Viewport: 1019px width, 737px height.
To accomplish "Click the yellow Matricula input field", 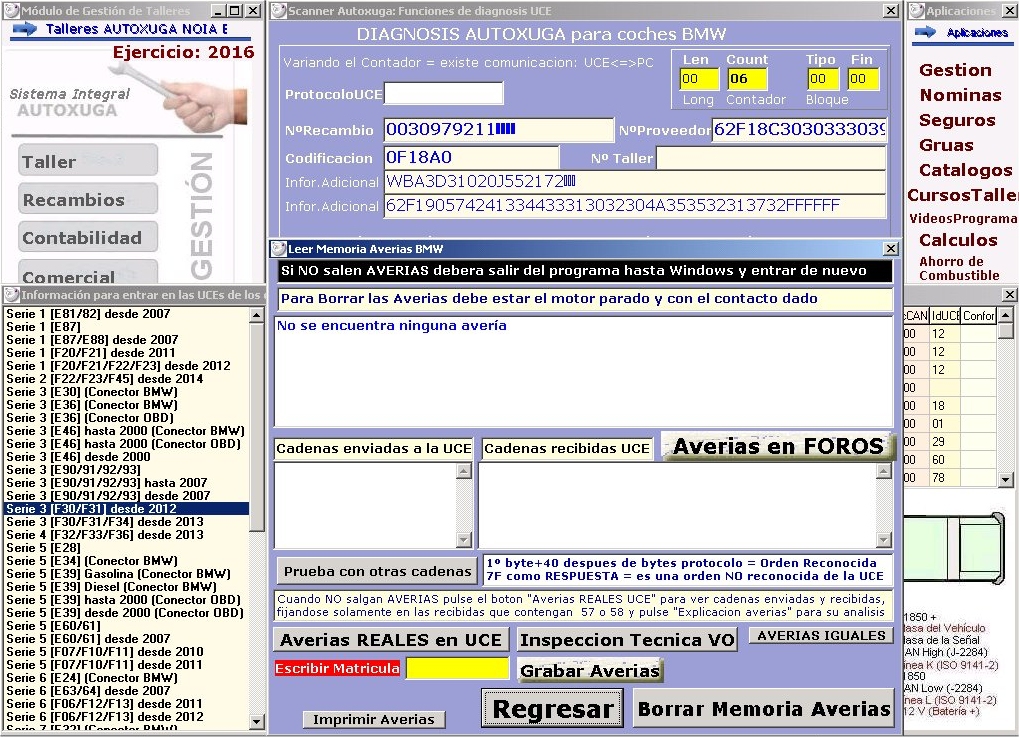I will coord(457,668).
